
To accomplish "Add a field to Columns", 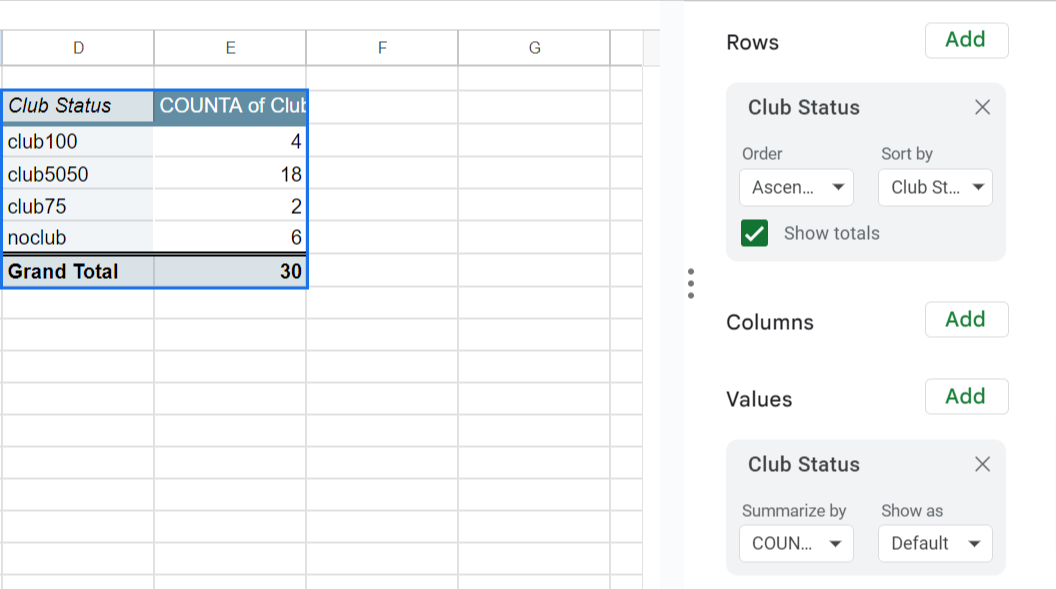I will tap(966, 320).
